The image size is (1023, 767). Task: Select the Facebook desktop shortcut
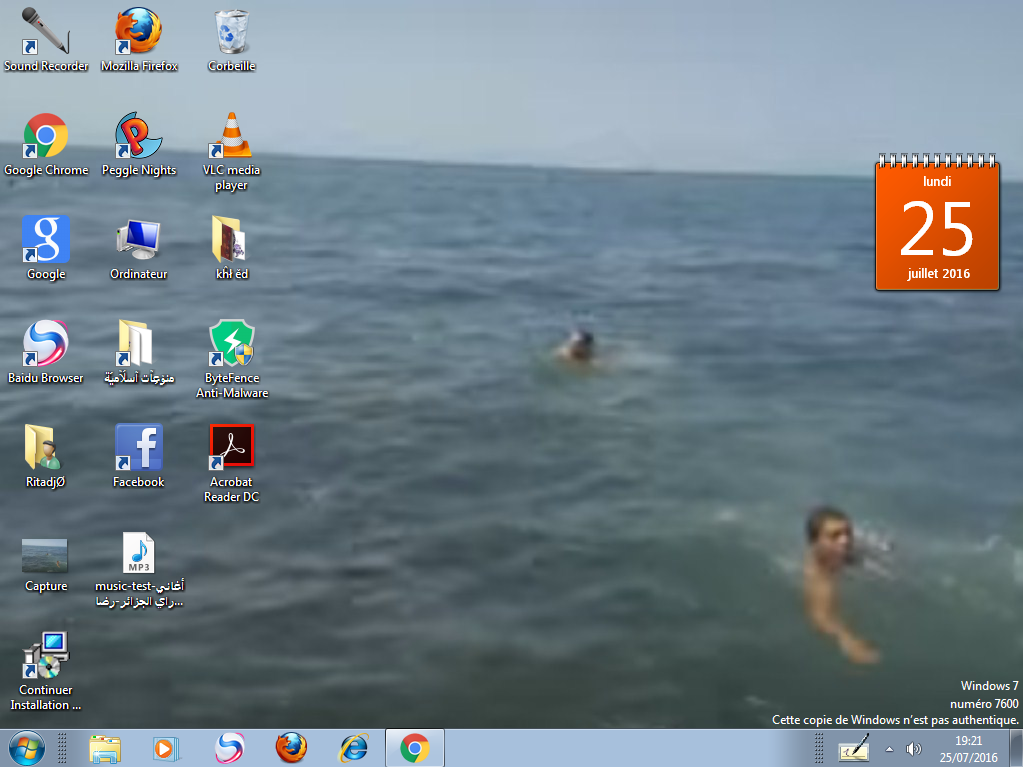coord(139,448)
